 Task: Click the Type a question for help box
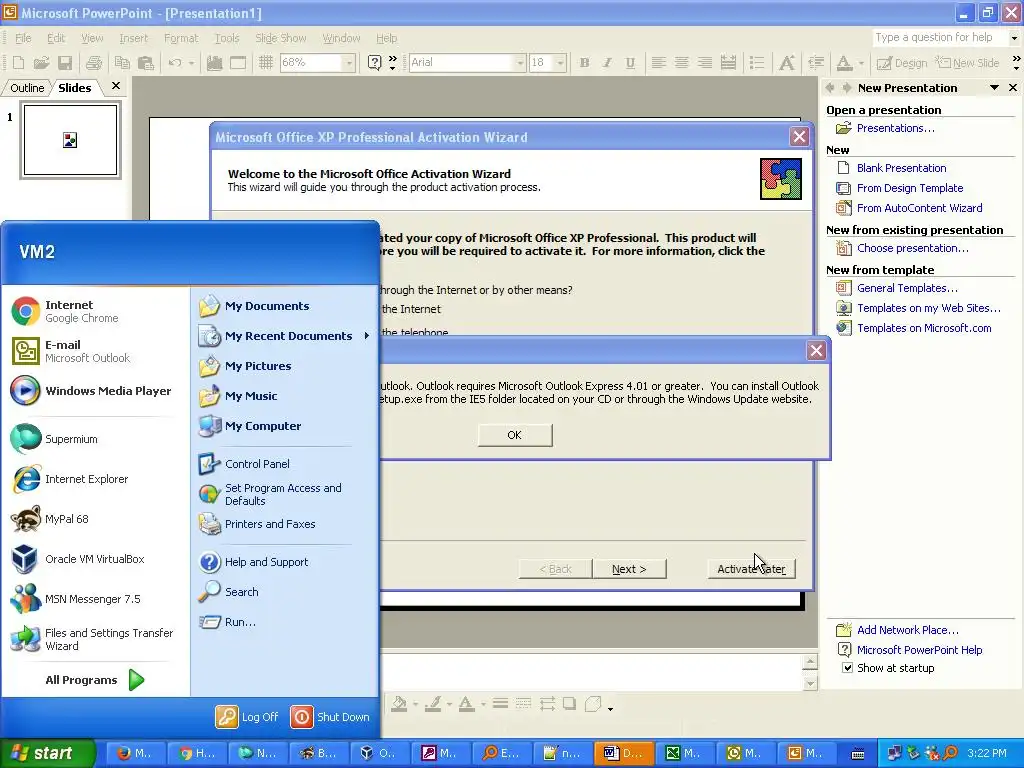(939, 37)
